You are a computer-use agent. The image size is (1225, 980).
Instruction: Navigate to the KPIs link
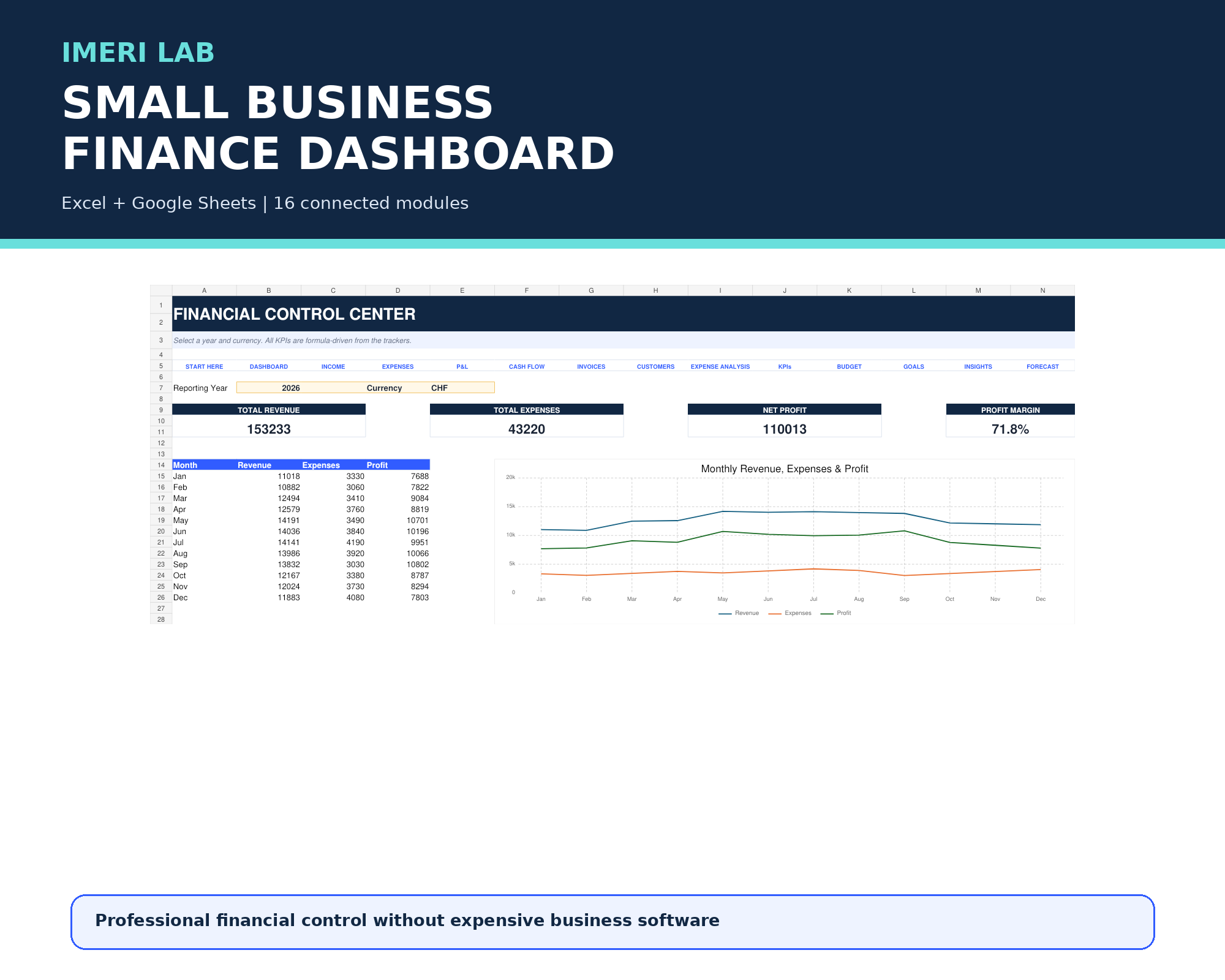785,366
